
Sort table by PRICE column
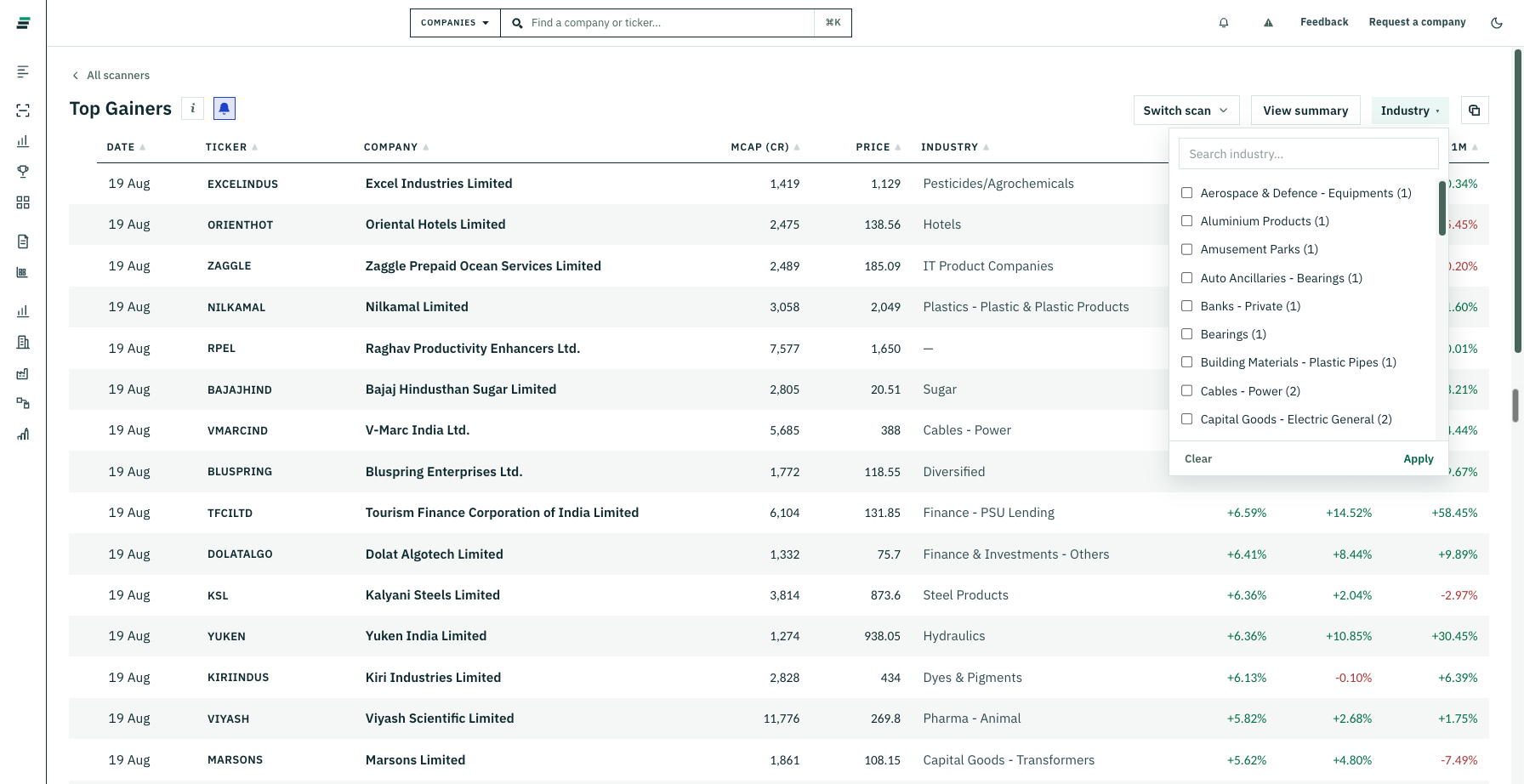tap(879, 147)
